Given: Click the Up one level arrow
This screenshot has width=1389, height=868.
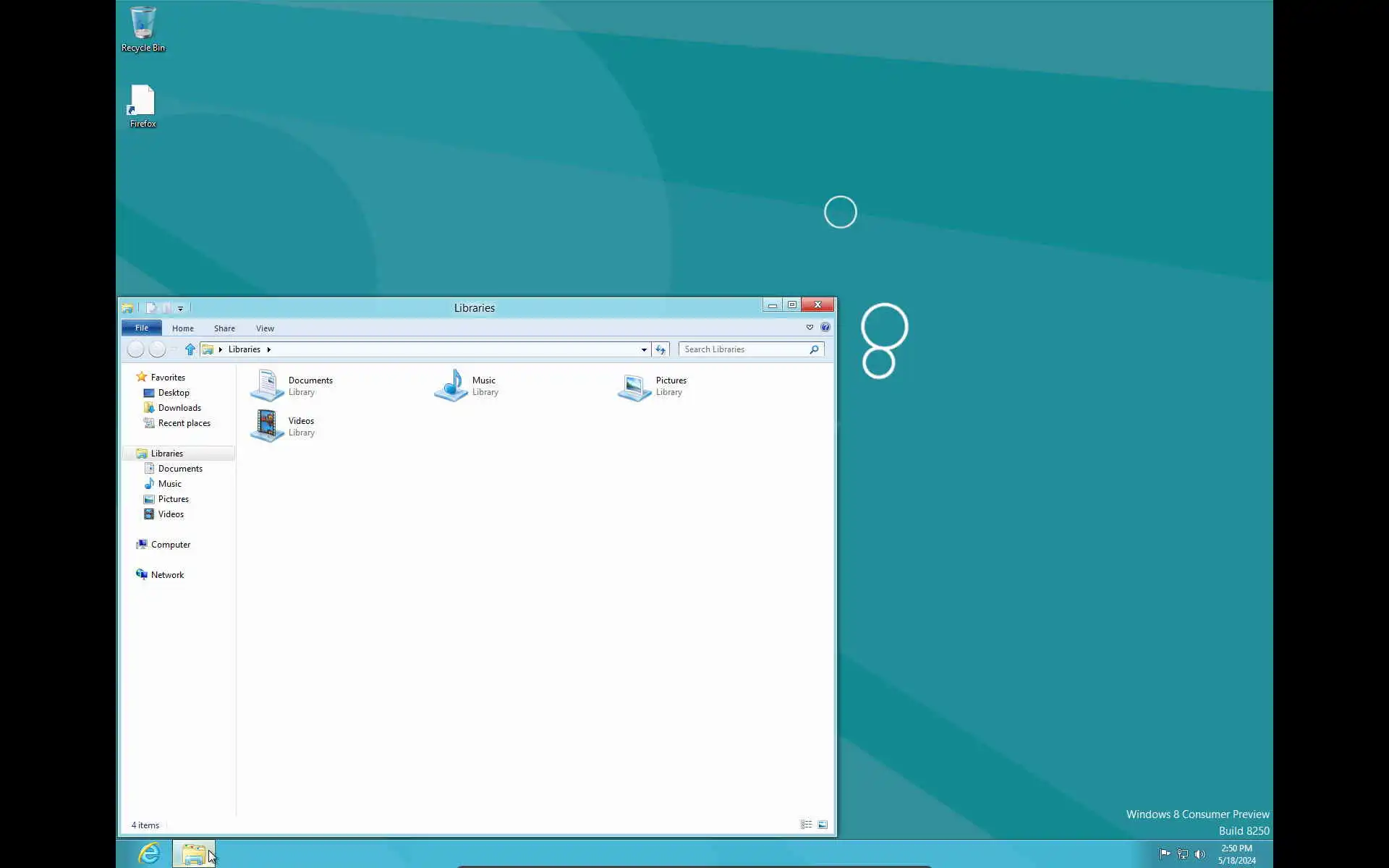Looking at the screenshot, I should tap(190, 349).
